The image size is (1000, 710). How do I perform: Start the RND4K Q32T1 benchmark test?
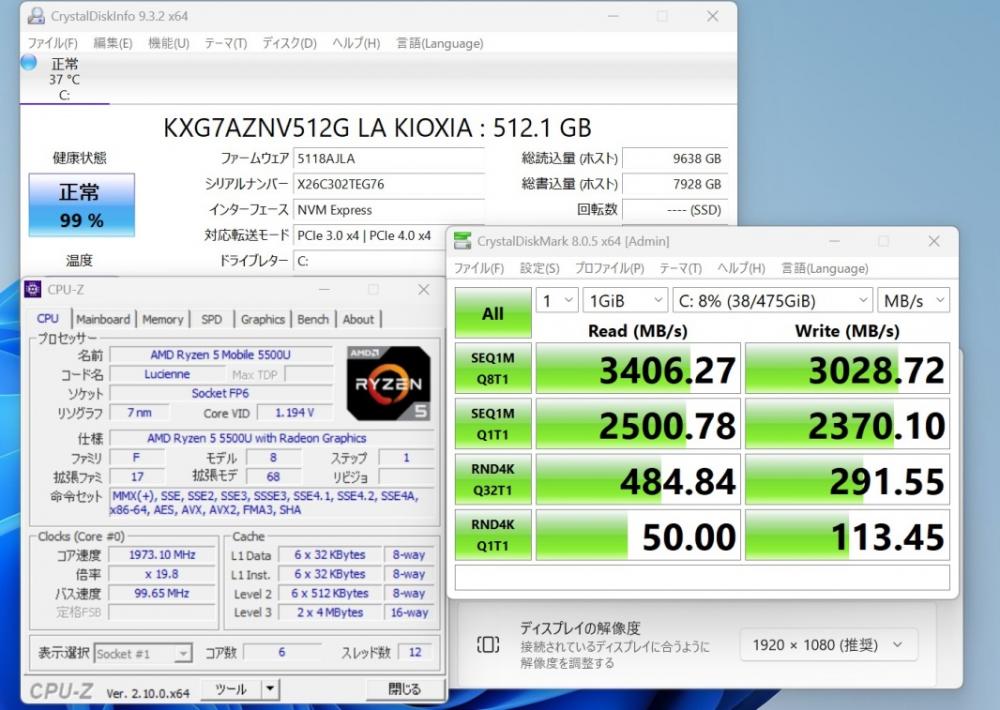tap(493, 479)
